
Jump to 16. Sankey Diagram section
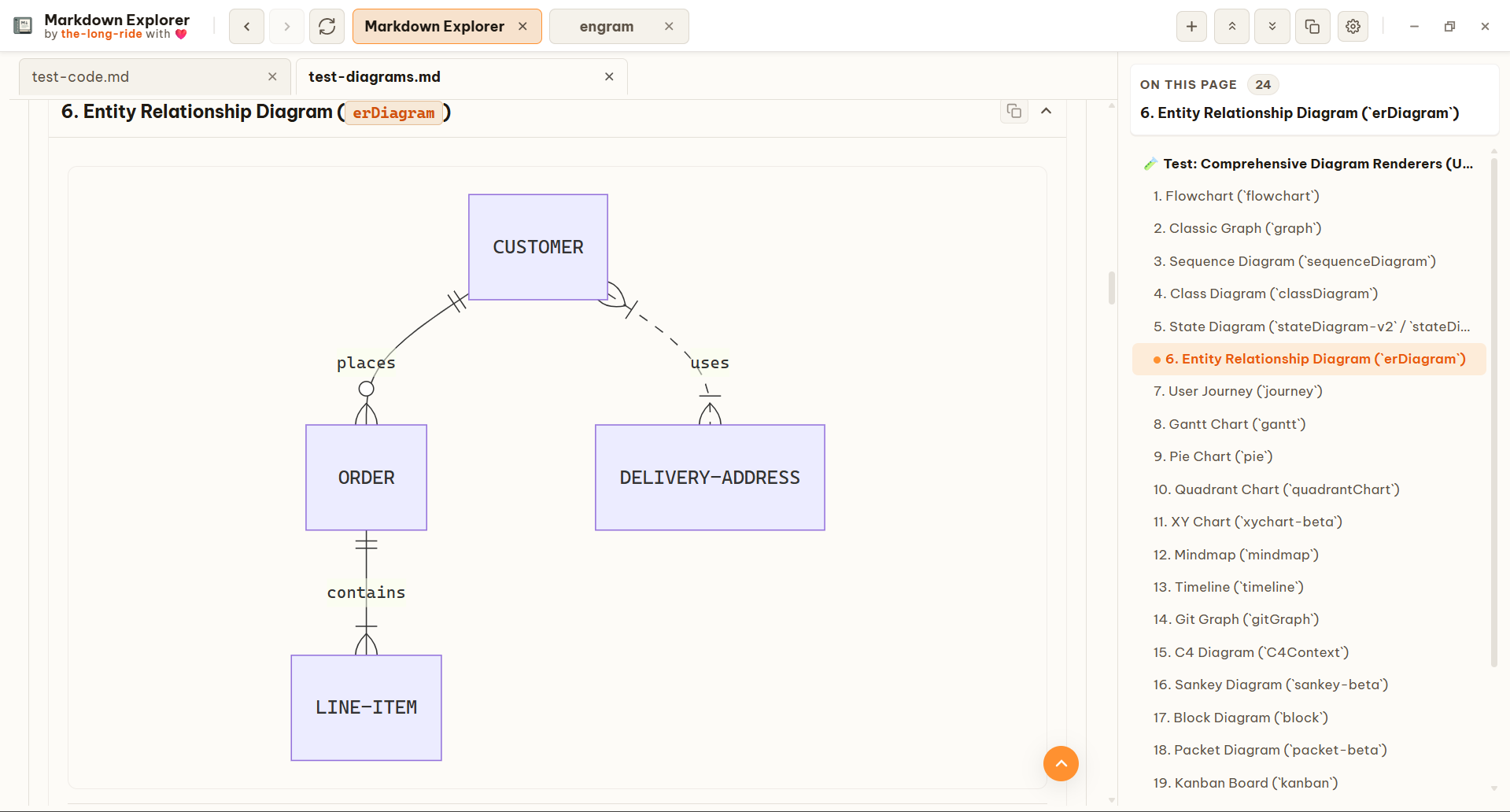[1309, 685]
